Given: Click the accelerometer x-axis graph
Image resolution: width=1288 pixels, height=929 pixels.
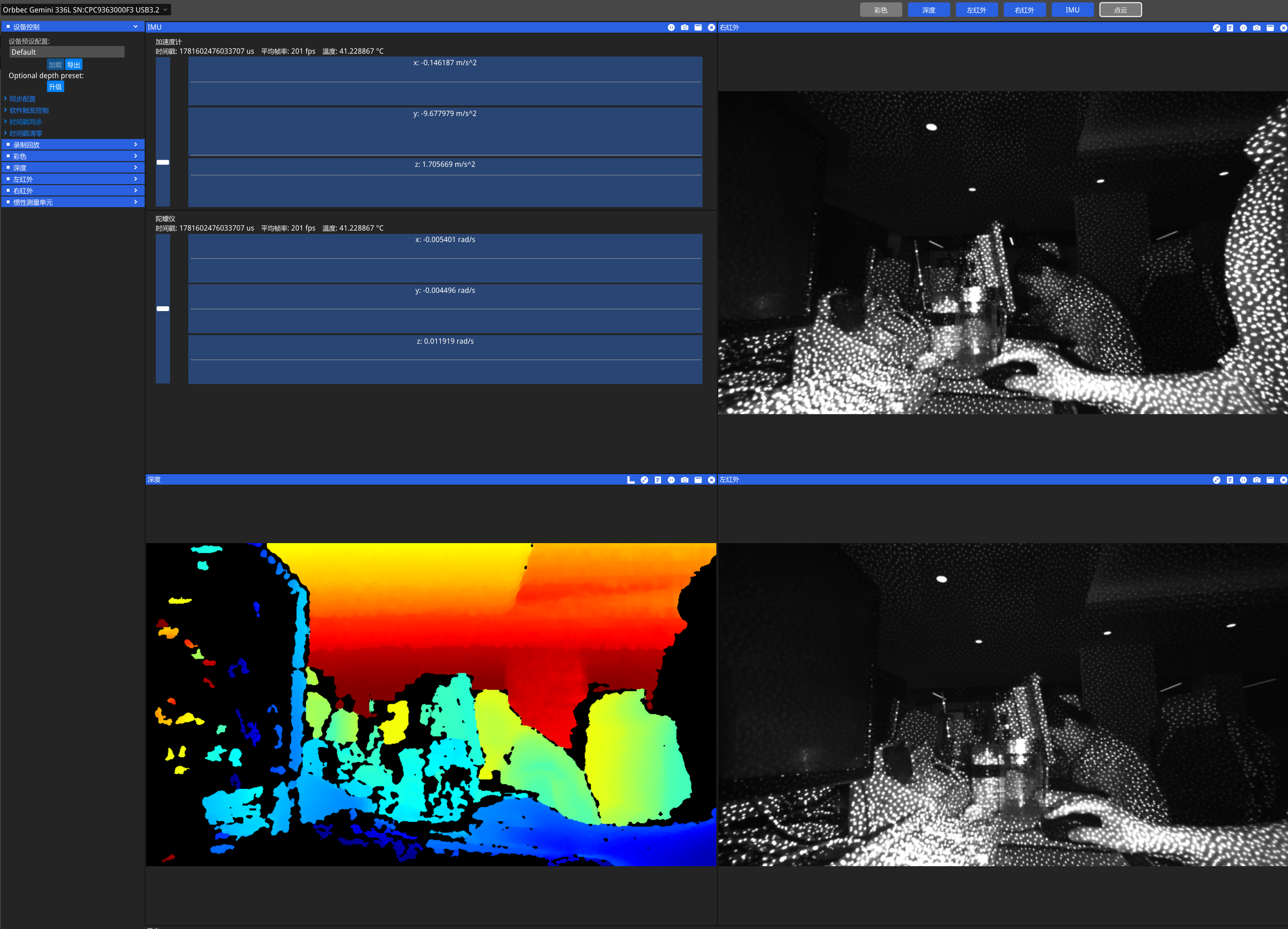Looking at the screenshot, I should point(445,81).
